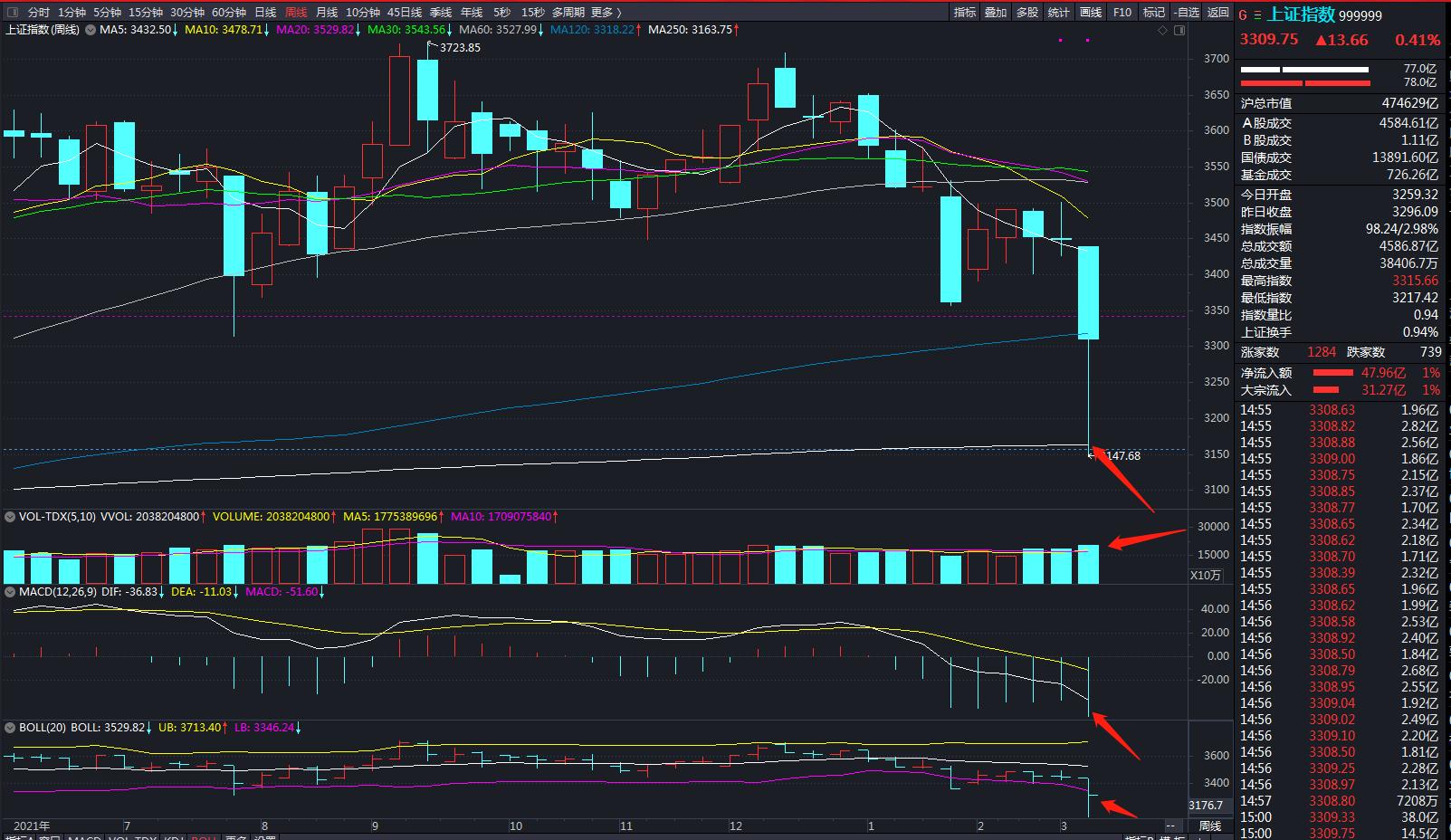This screenshot has width=1451, height=840.
Task: Select the 10分钟 period tab
Action: (363, 12)
